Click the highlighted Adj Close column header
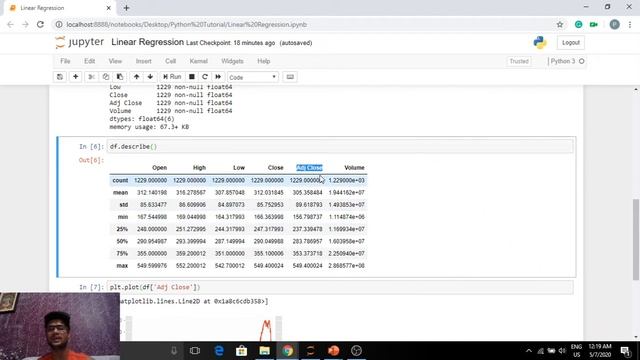The width and height of the screenshot is (640, 360). click(309, 168)
